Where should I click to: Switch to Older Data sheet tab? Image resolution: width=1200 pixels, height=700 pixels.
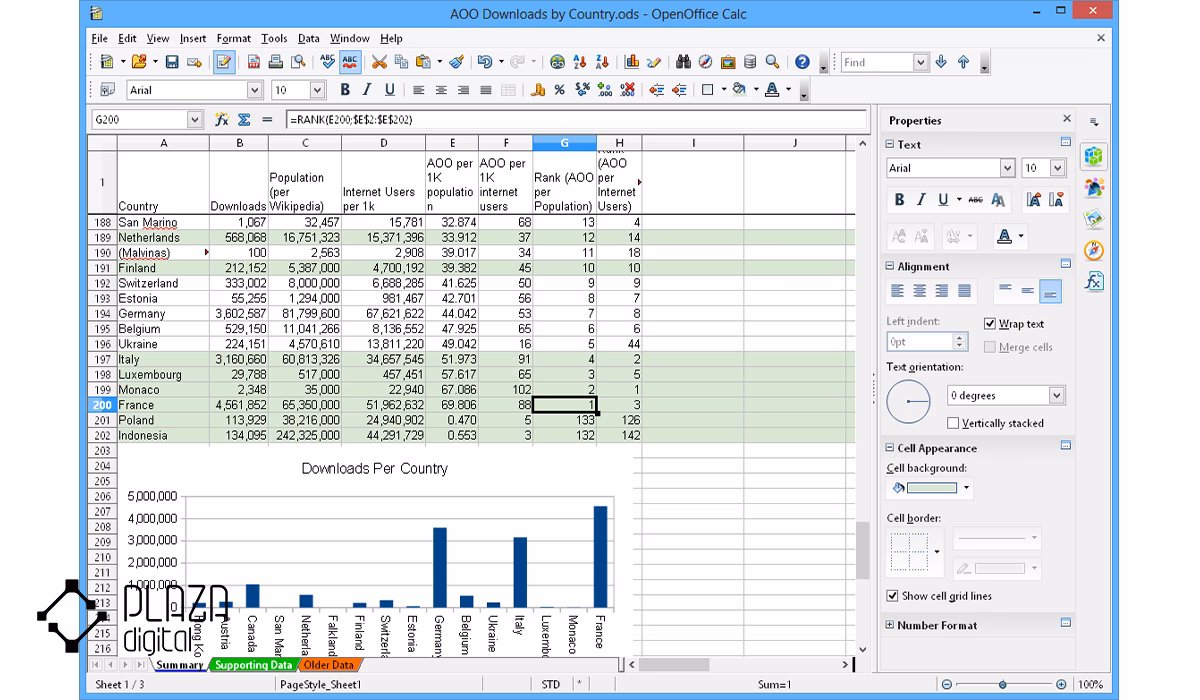(x=329, y=665)
